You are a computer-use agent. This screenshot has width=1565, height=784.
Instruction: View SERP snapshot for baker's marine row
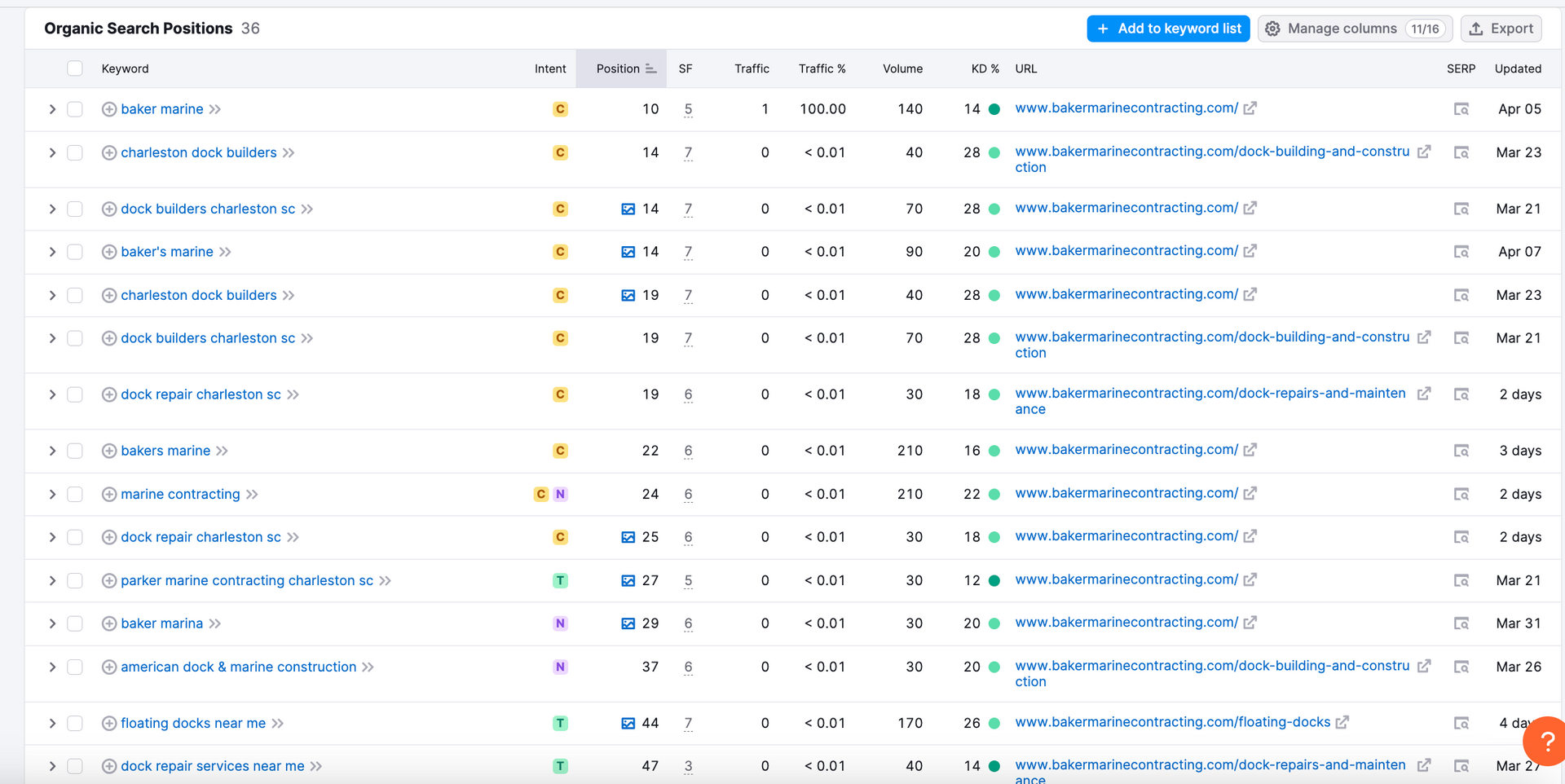click(x=1461, y=252)
